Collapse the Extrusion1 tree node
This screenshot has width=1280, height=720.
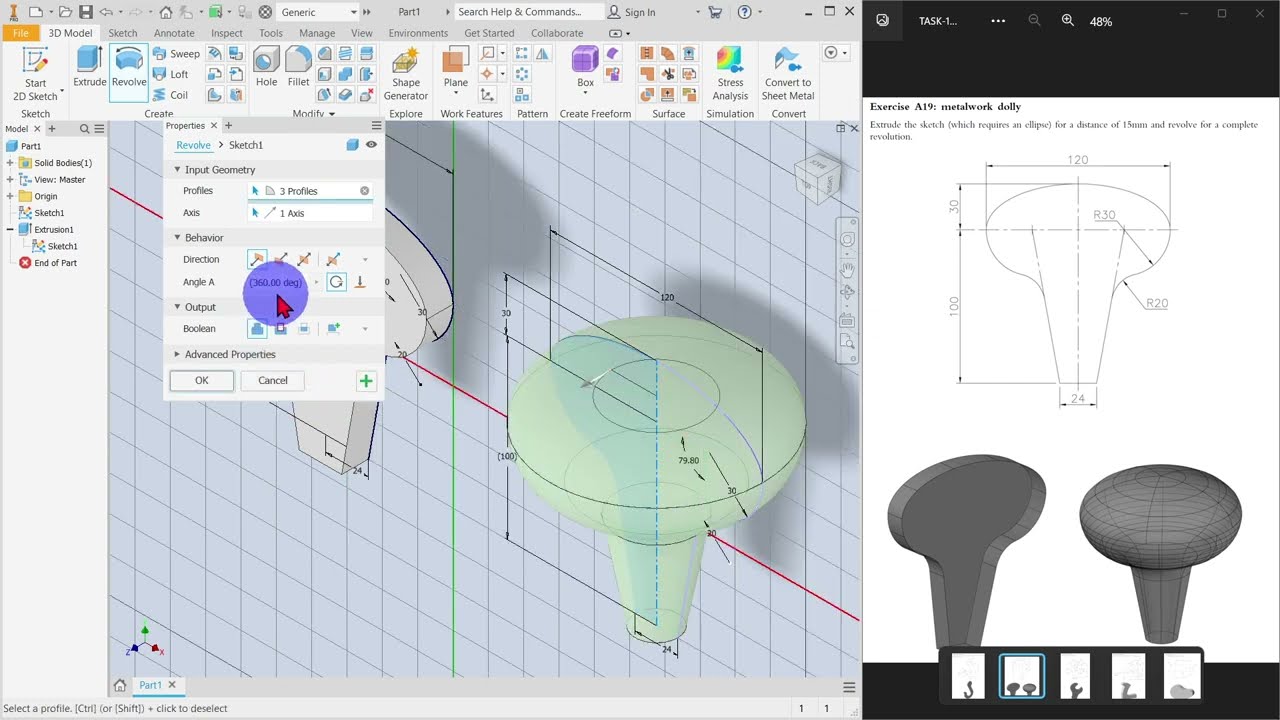[x=10, y=229]
